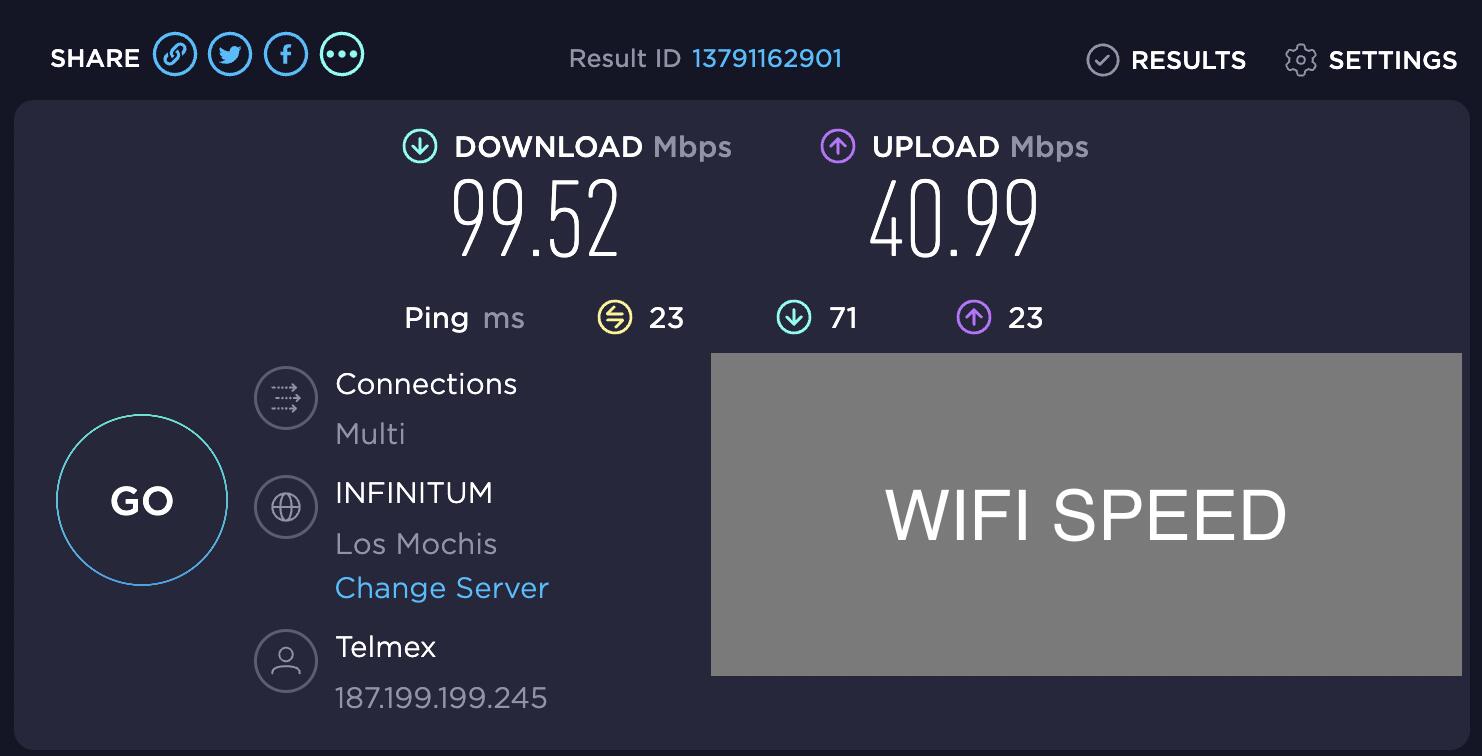Click the Connections multi-arrow icon
Viewport: 1482px width, 756px height.
286,398
